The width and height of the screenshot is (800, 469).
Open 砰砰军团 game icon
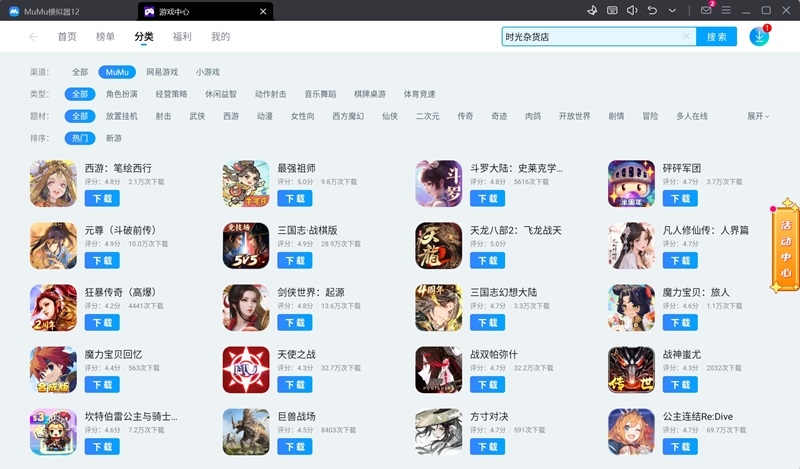pos(631,184)
